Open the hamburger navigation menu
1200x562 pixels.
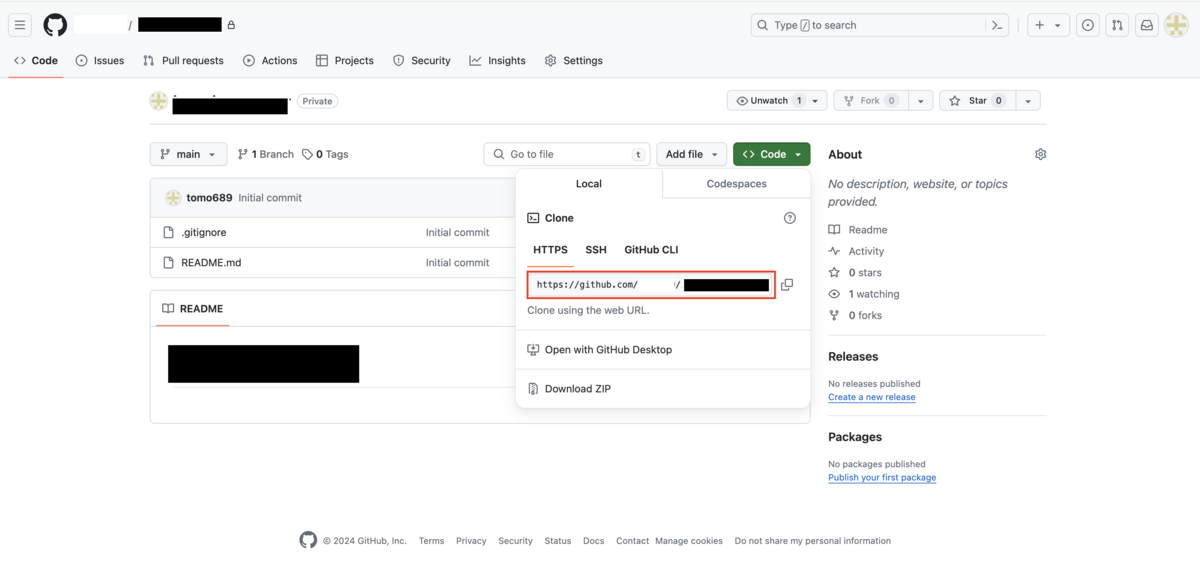tap(20, 25)
